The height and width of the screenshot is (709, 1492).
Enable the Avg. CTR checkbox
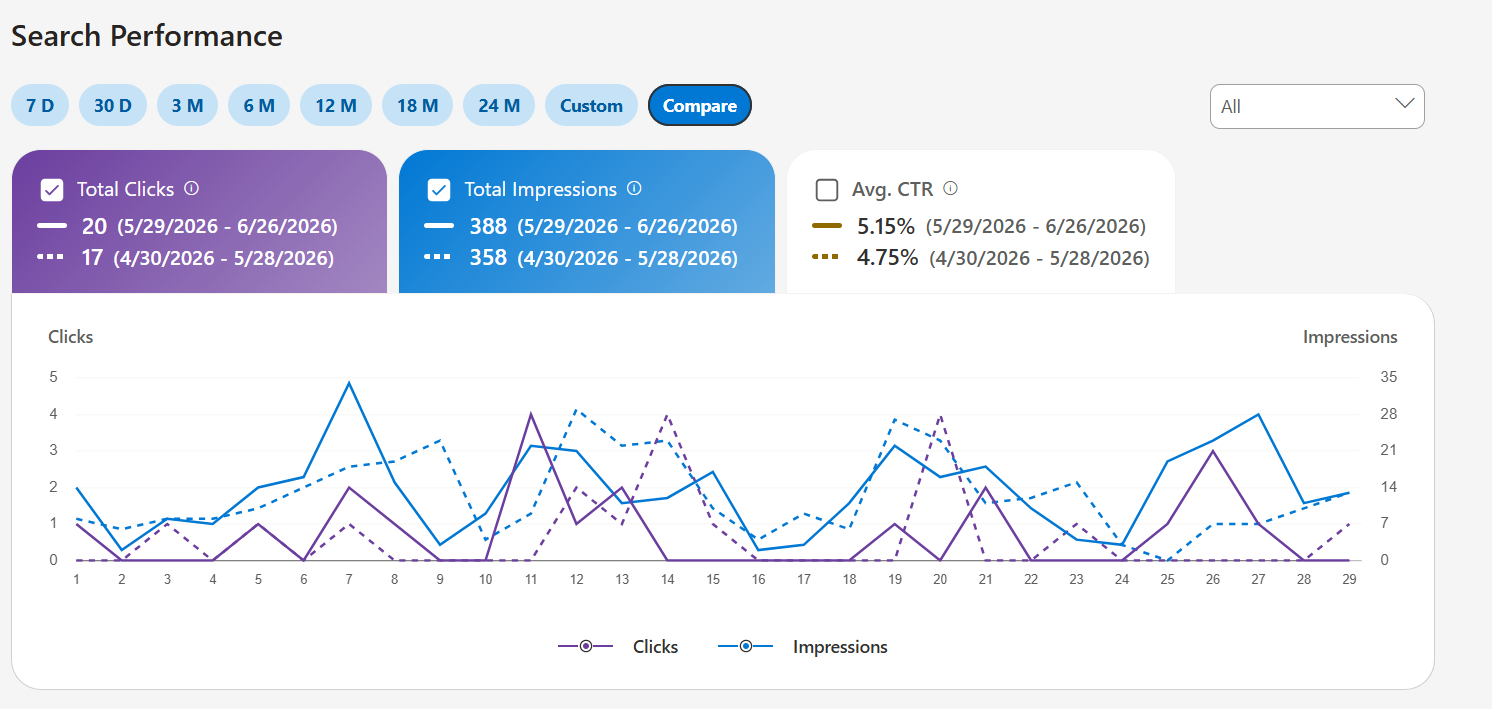point(827,190)
